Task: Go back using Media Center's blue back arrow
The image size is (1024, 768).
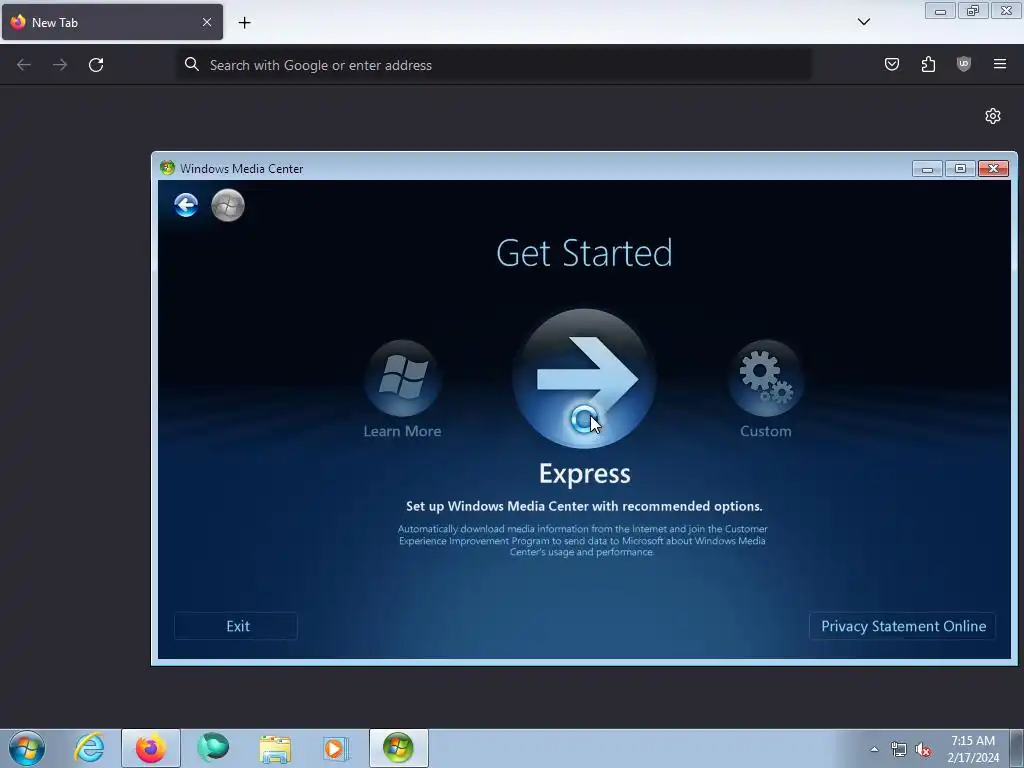Action: [186, 205]
